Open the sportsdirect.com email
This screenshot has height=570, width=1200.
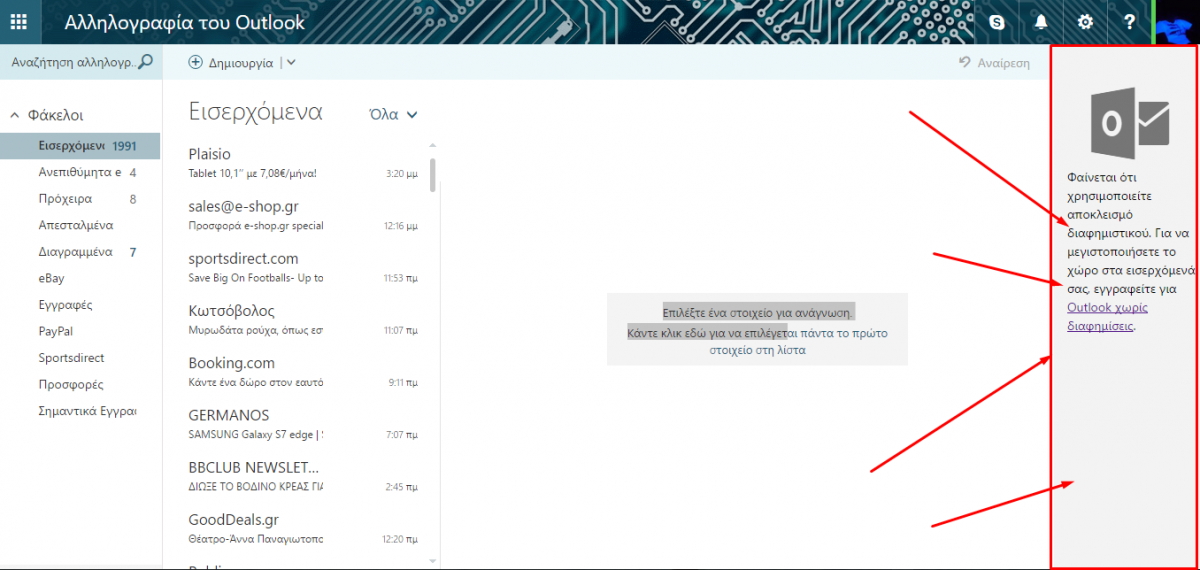pos(305,267)
